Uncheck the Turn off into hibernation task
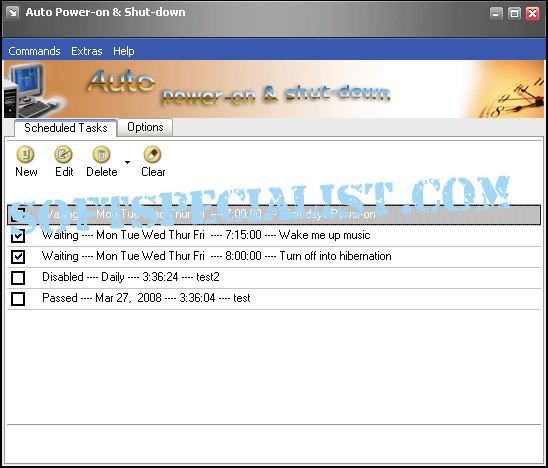This screenshot has width=548, height=468. coord(18,257)
